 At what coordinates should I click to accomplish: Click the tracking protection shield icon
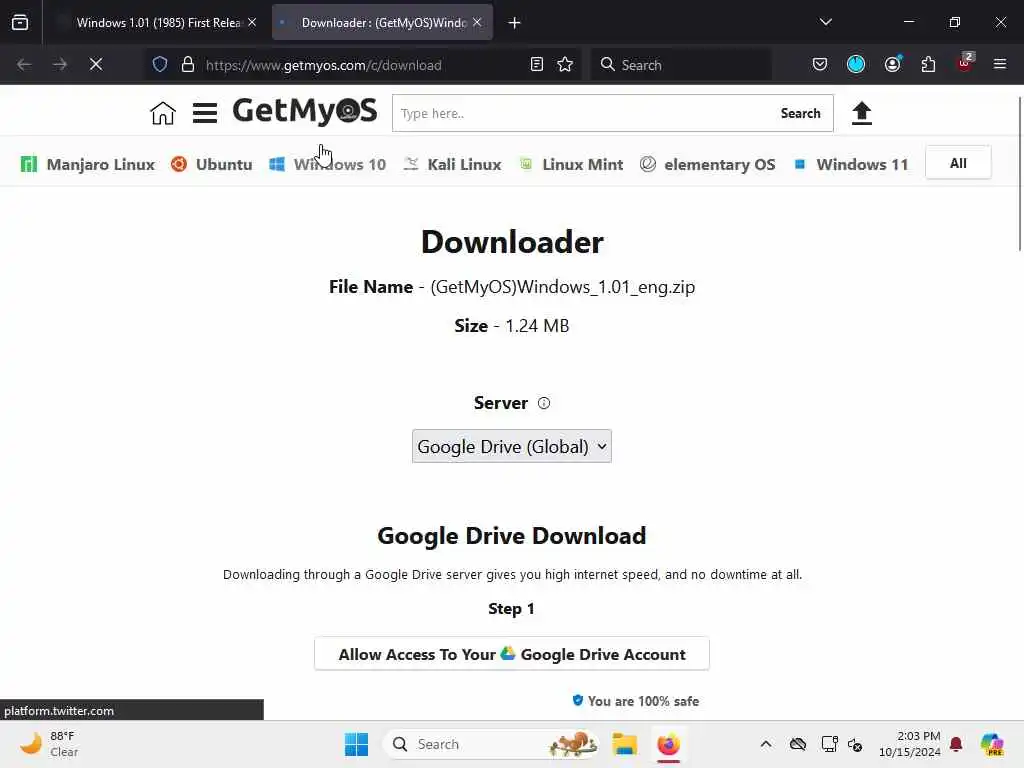(x=160, y=64)
